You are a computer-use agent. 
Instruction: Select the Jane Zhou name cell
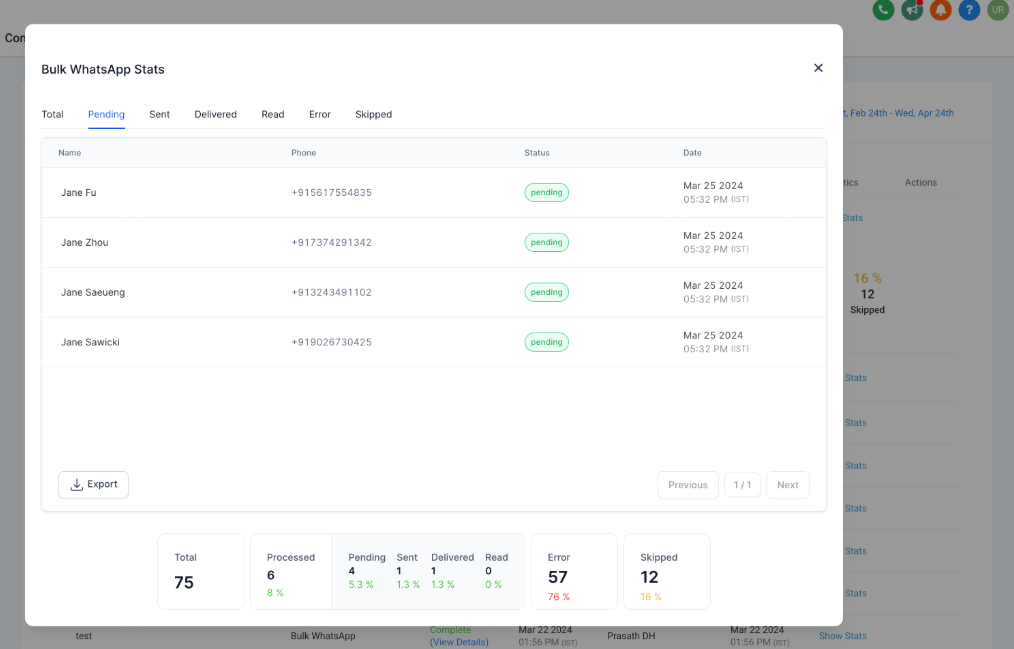point(85,242)
